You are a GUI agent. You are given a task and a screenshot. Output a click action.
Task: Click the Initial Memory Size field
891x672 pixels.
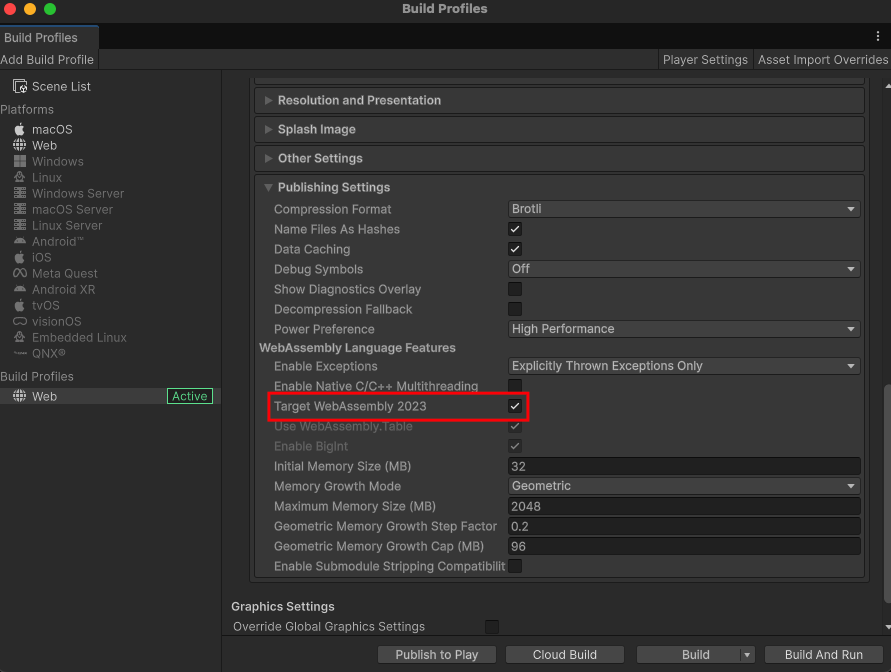tap(684, 466)
